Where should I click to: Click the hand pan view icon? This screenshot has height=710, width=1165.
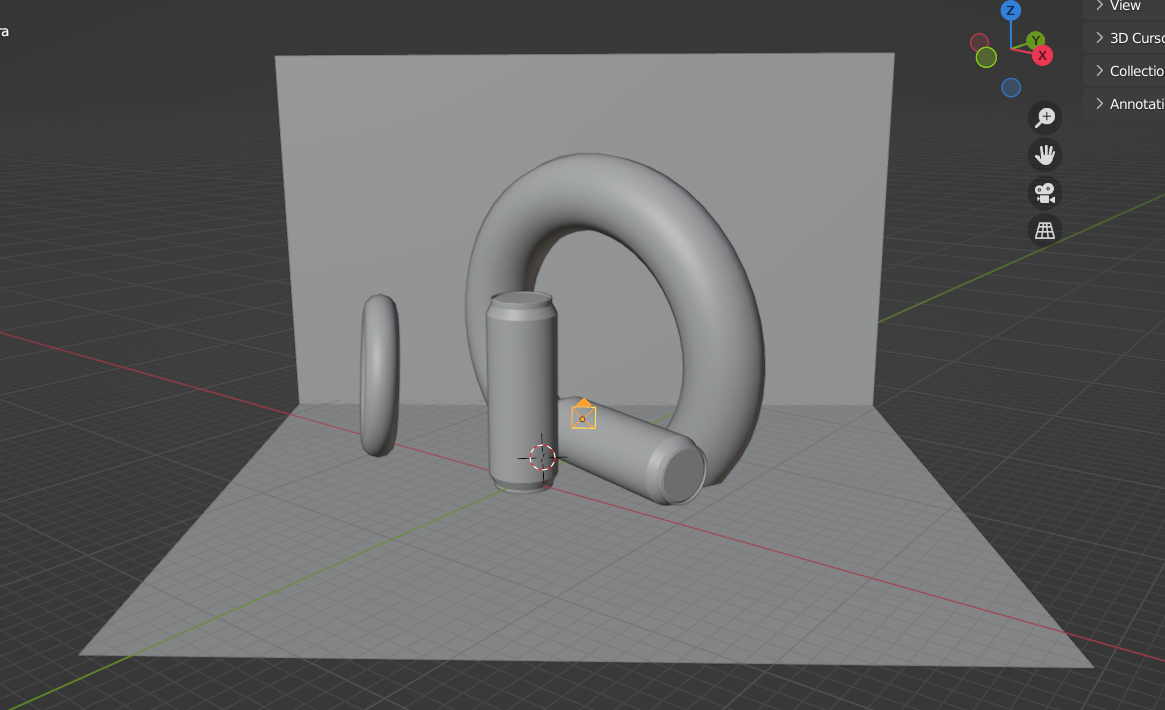1045,154
